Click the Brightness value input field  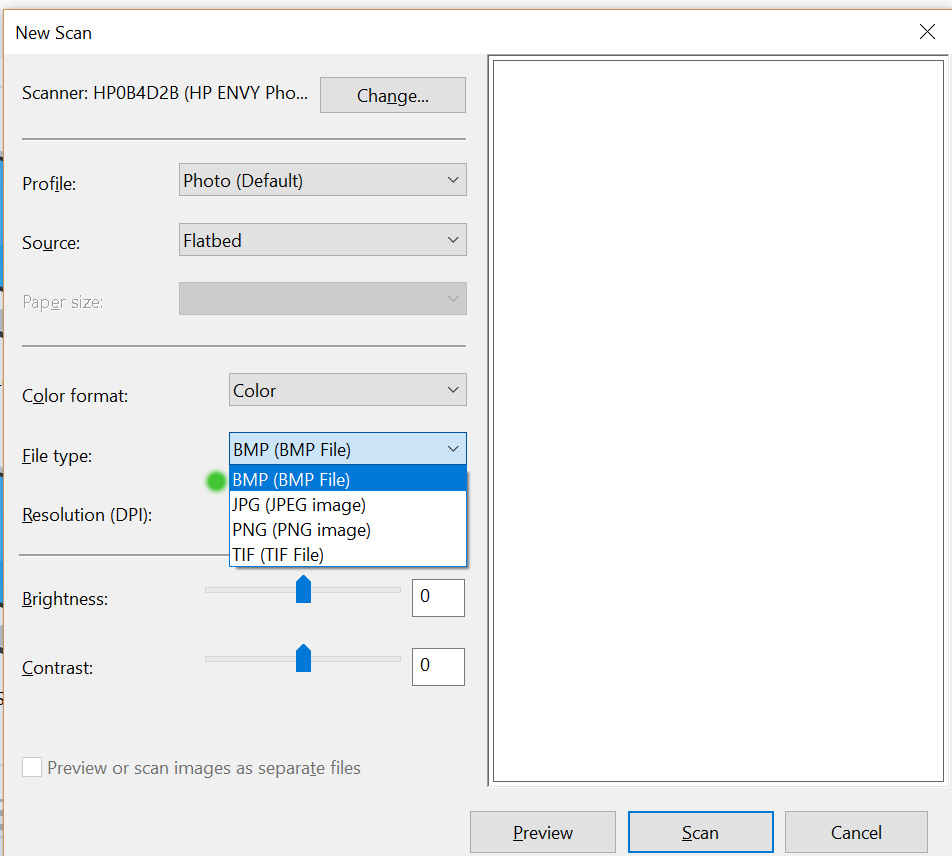click(438, 597)
